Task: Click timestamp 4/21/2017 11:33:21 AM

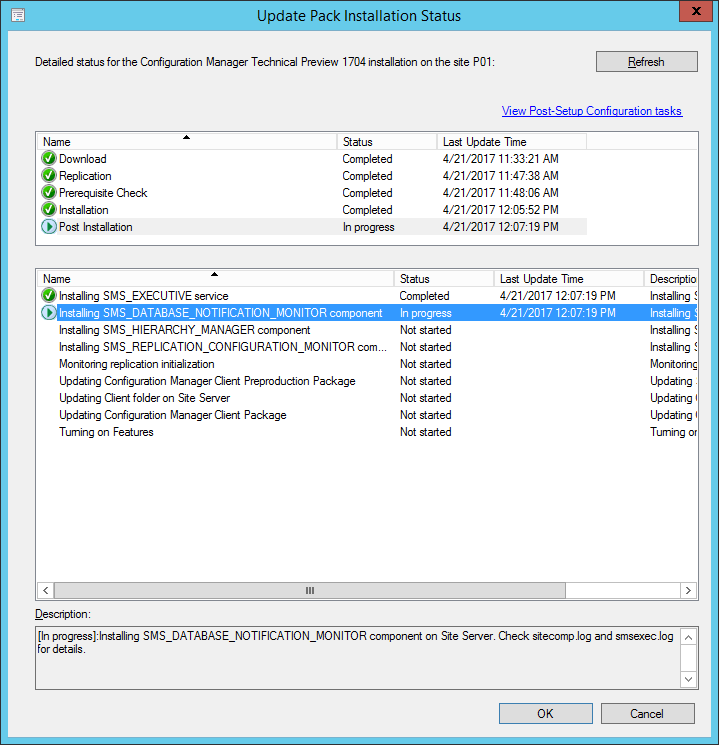Action: point(500,159)
